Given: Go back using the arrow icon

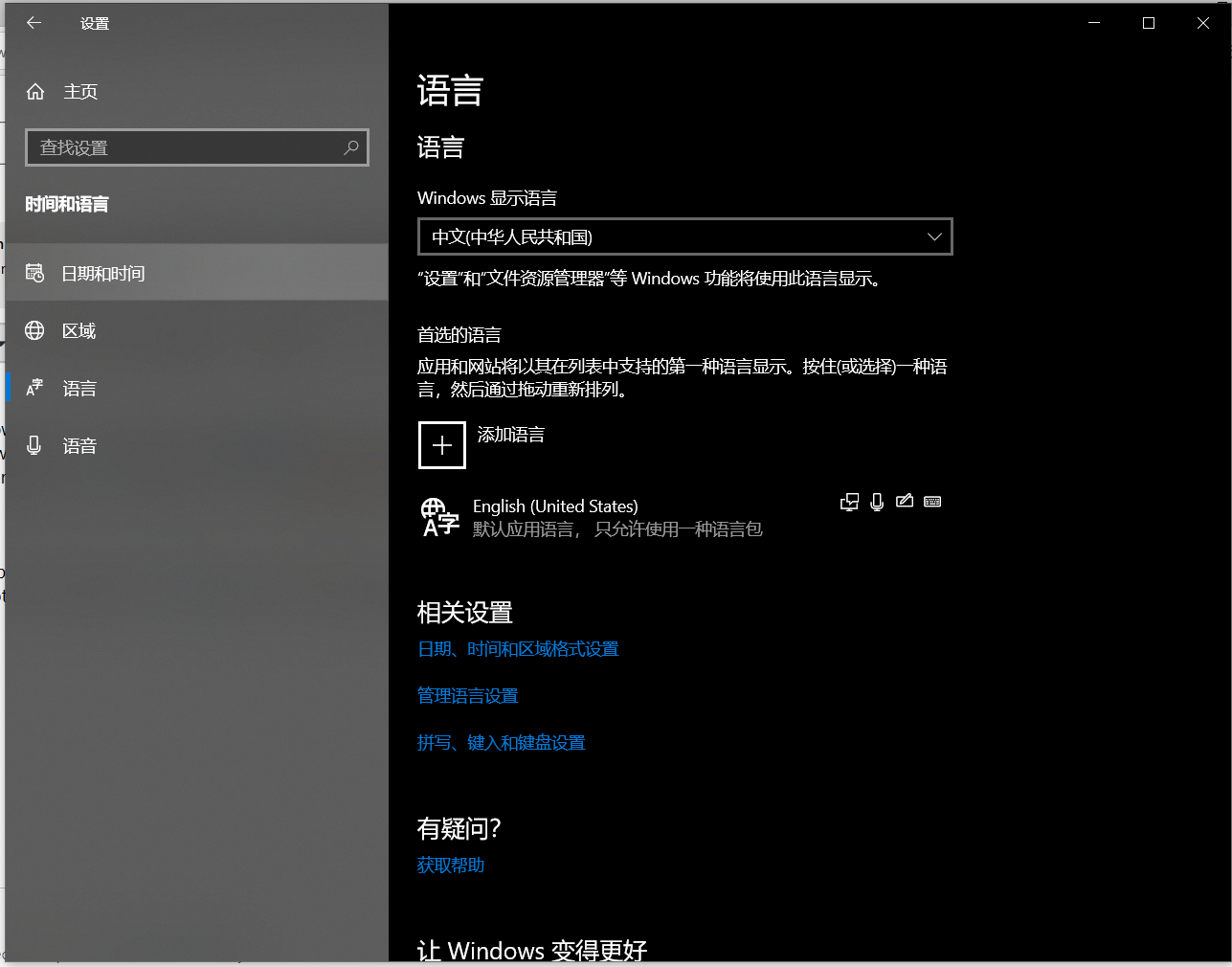Looking at the screenshot, I should coord(34,23).
